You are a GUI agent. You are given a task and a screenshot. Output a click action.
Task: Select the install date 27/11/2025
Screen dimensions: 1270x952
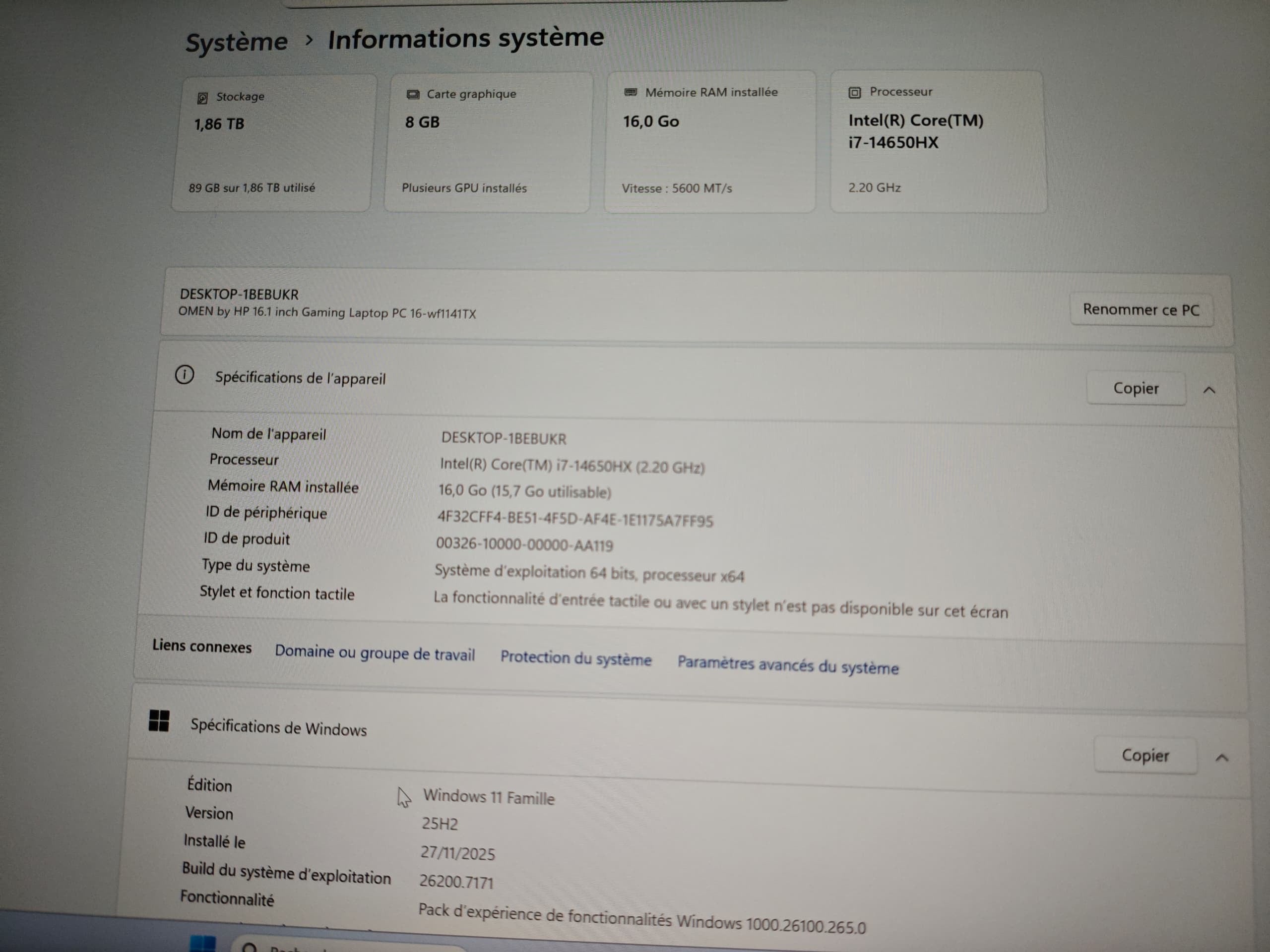coord(457,853)
